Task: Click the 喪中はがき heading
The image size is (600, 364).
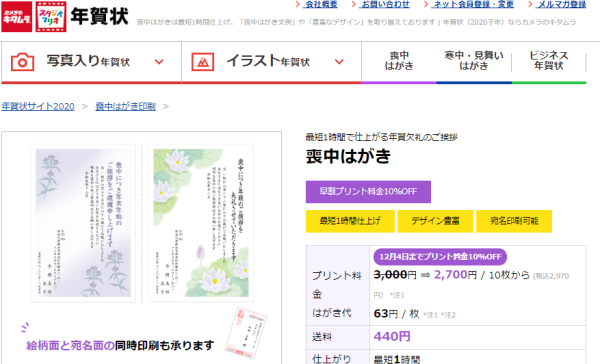Action: (348, 156)
